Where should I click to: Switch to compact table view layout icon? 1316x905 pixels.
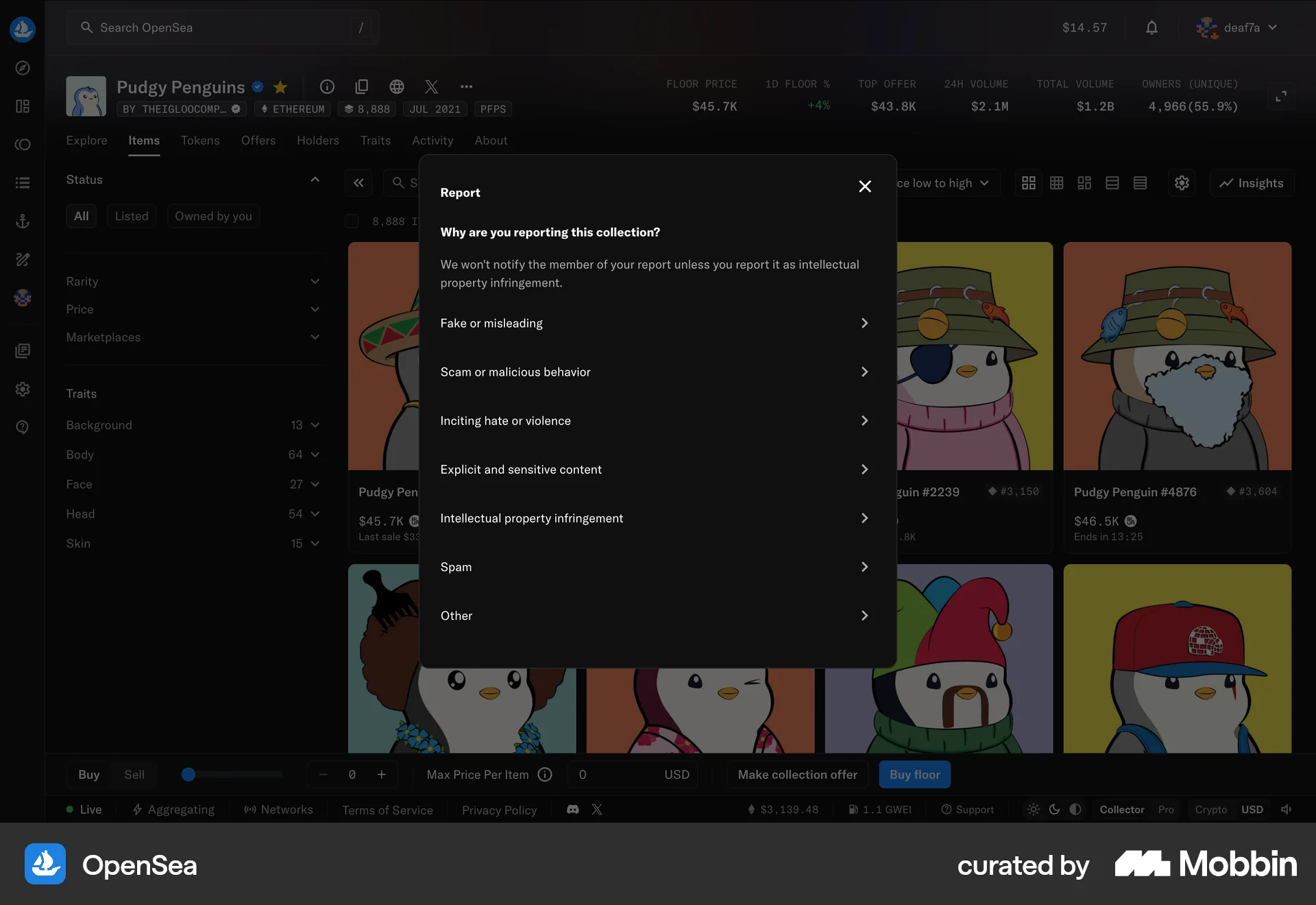coord(1140,183)
